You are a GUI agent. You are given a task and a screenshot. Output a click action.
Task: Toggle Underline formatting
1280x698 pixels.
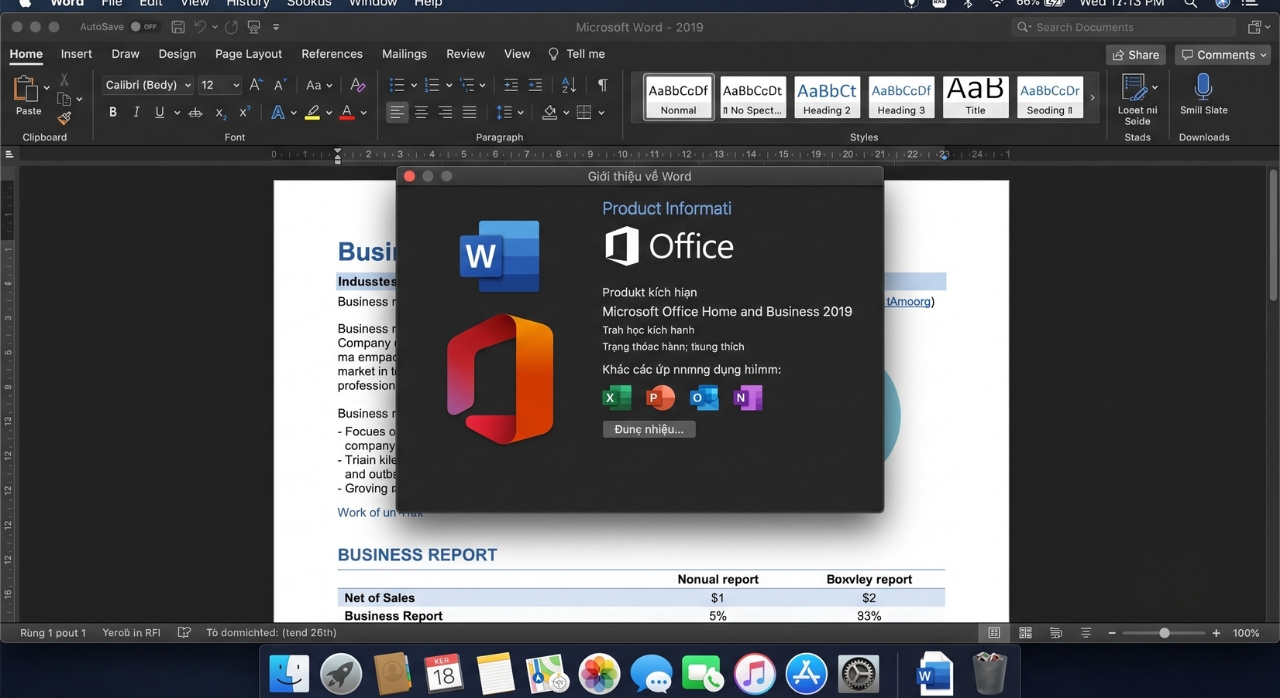pyautogui.click(x=160, y=112)
